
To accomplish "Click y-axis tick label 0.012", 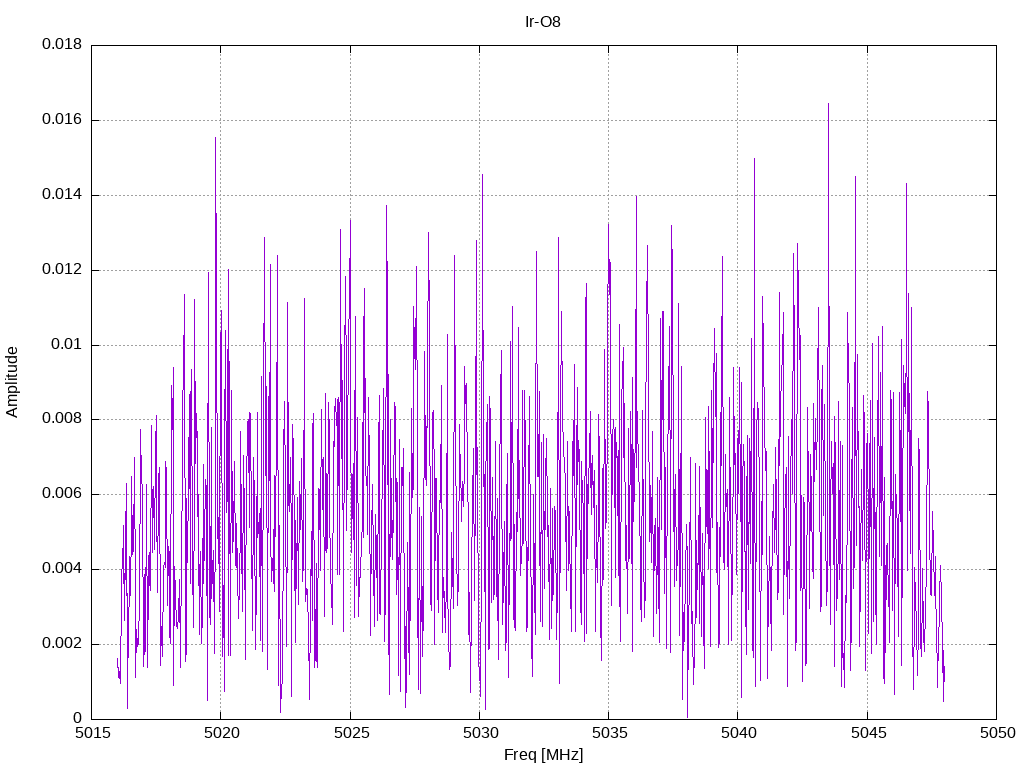I will (x=62, y=269).
